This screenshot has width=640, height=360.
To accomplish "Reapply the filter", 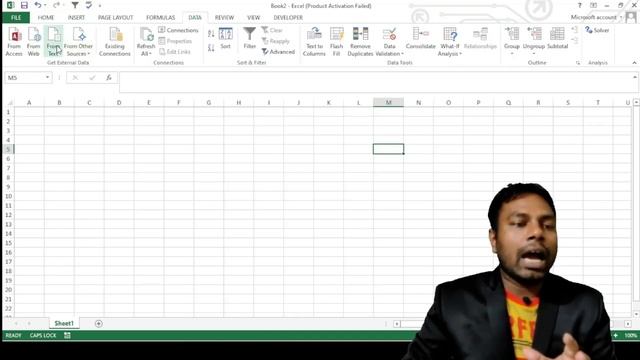I will [276, 41].
